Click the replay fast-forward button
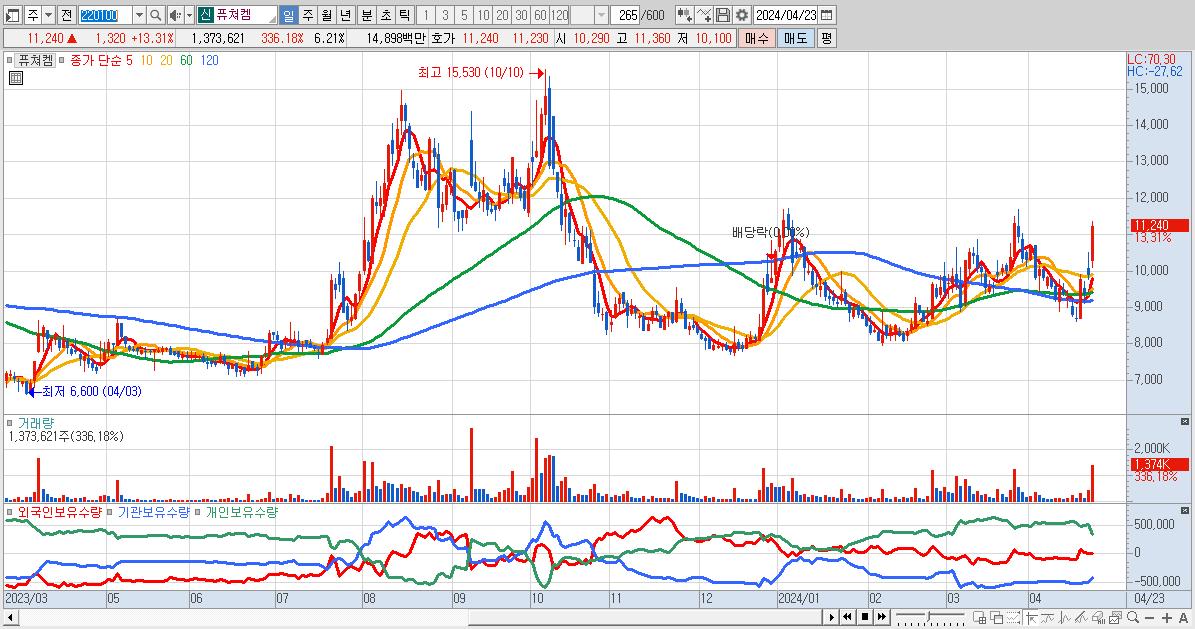The height and width of the screenshot is (629, 1195). [x=882, y=617]
